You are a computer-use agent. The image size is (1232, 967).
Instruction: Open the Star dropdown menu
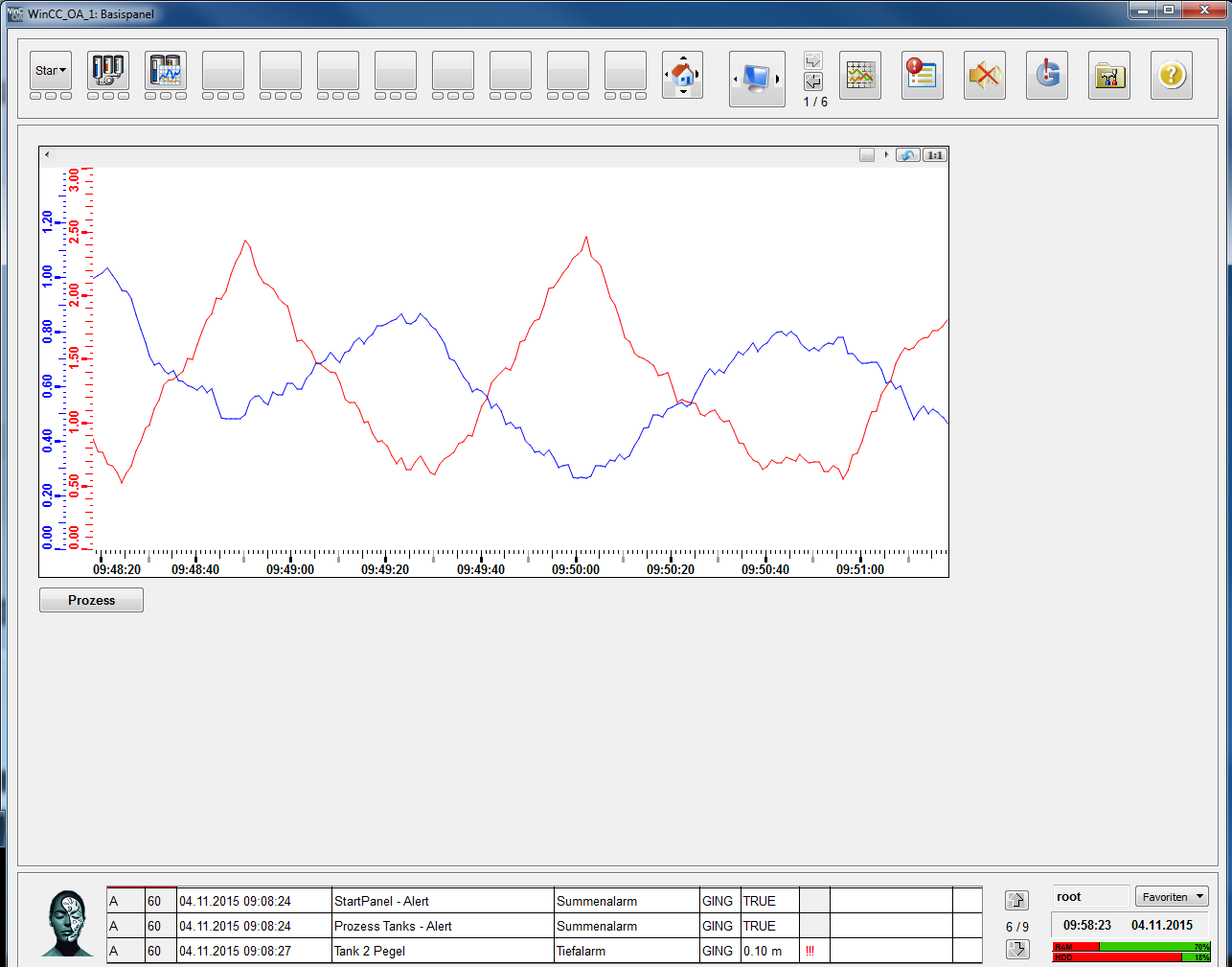pyautogui.click(x=51, y=71)
